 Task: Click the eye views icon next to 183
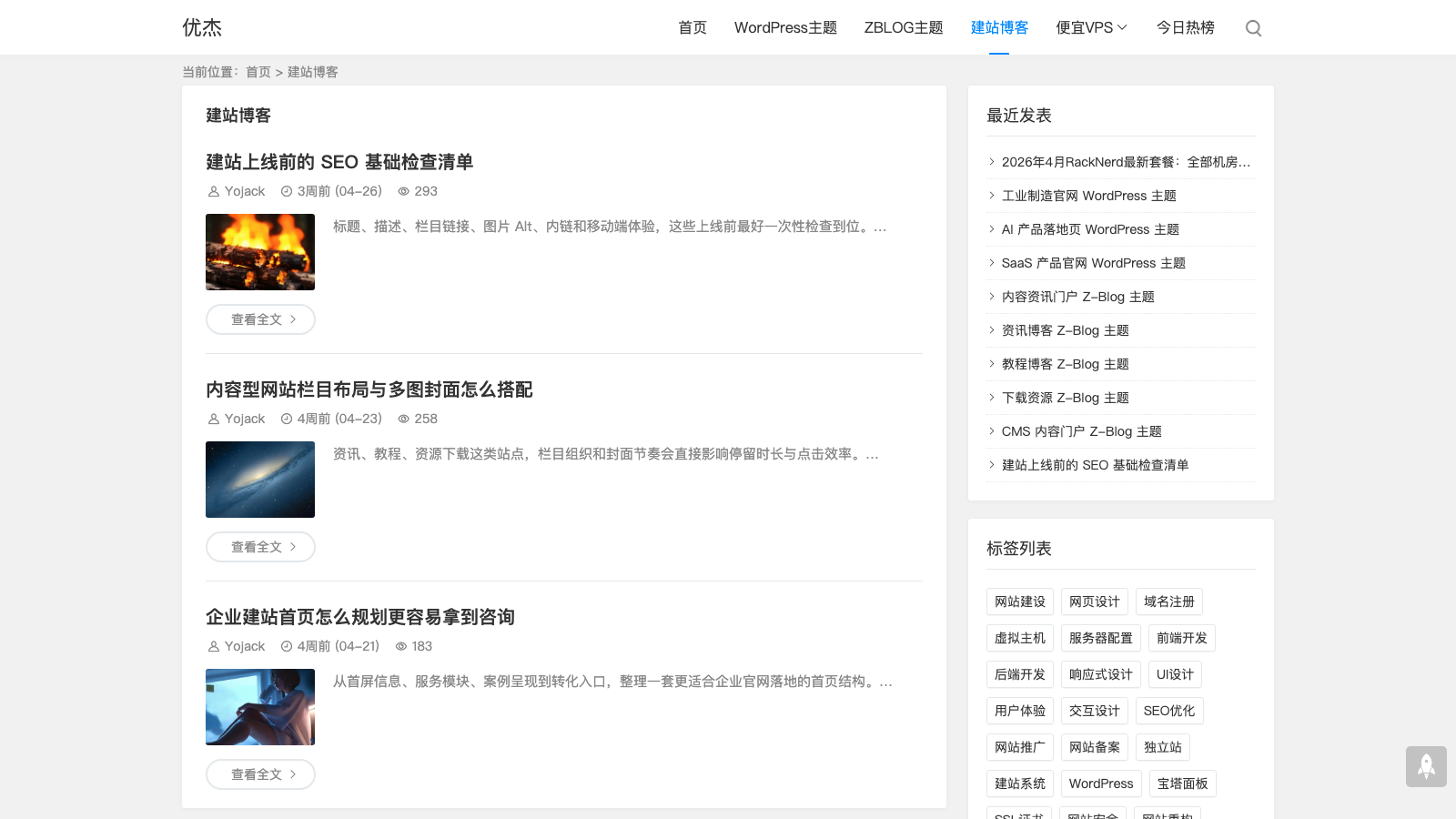point(401,646)
